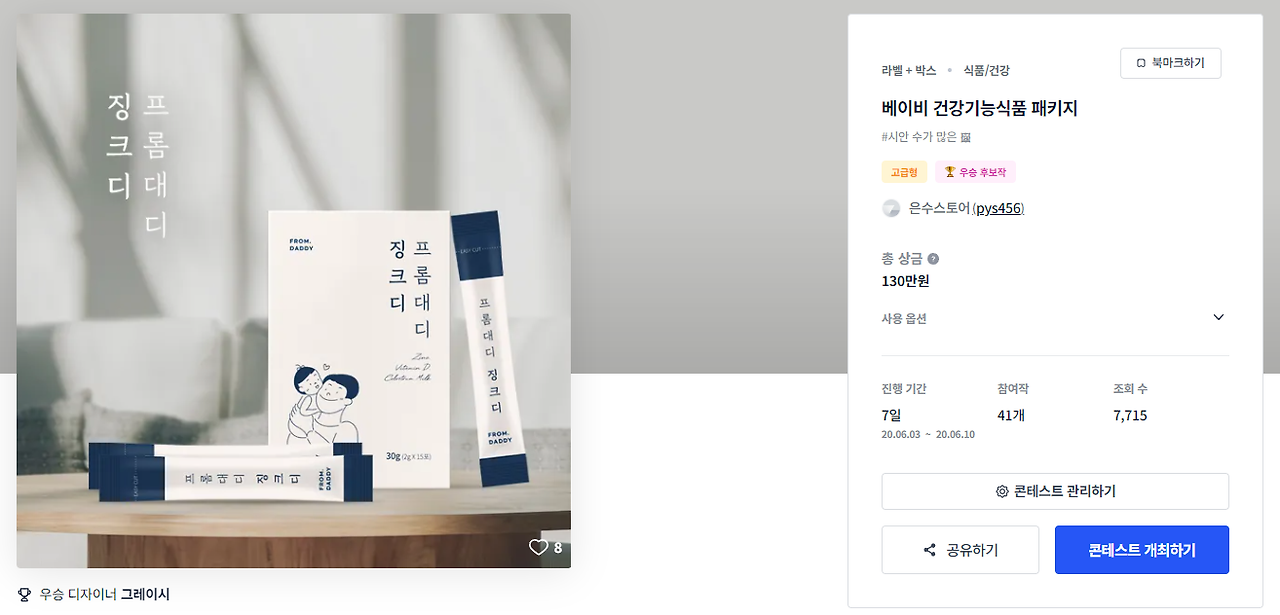Viewport: 1280px width, 615px height.
Task: Click the trophy icon beside 우승 디자이너
Action: (x=25, y=594)
